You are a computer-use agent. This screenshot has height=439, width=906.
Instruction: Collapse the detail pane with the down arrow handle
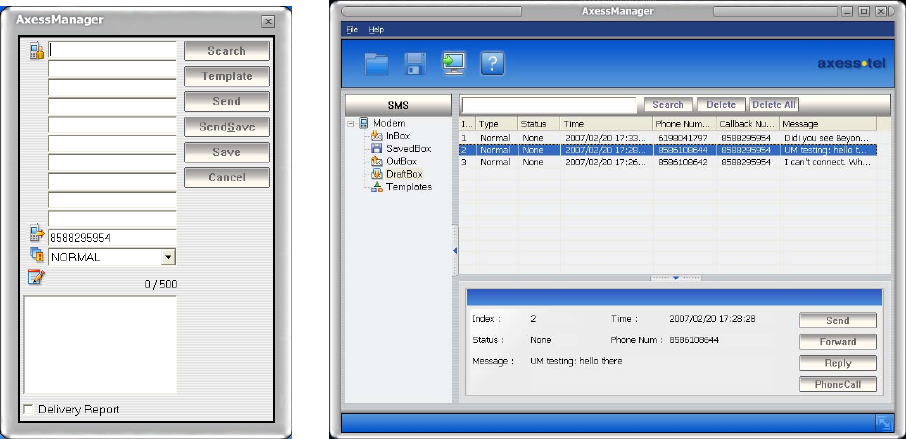click(x=676, y=278)
